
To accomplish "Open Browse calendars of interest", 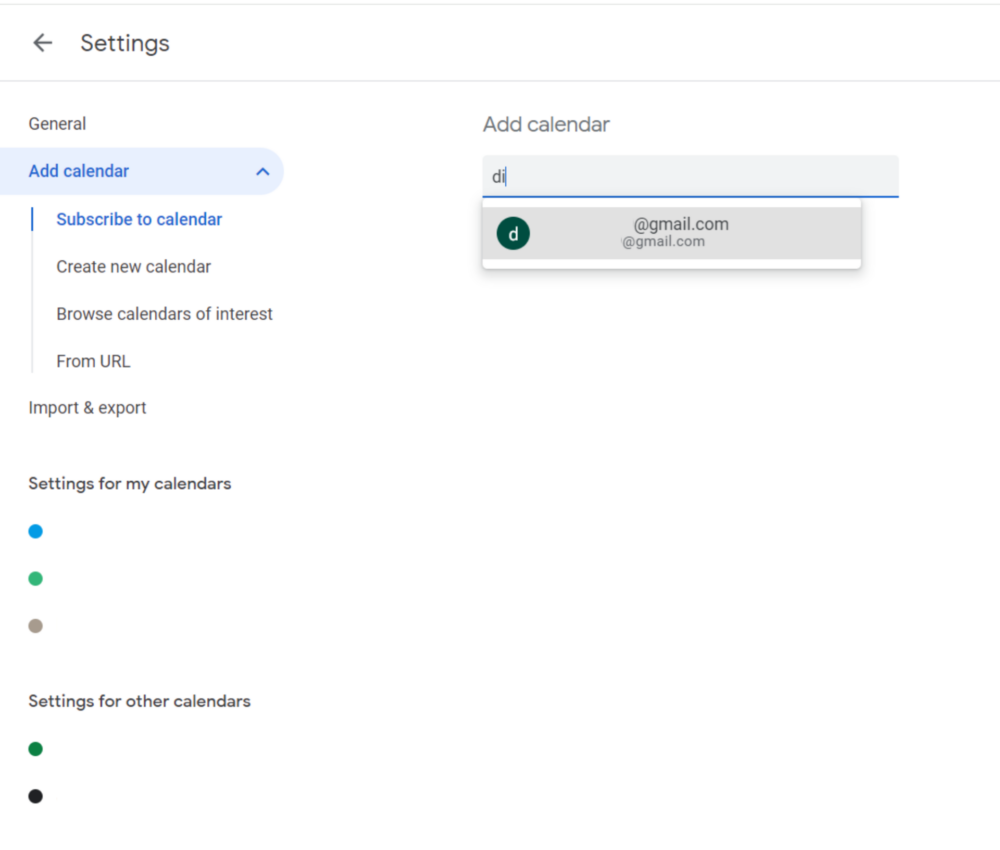I will (164, 314).
